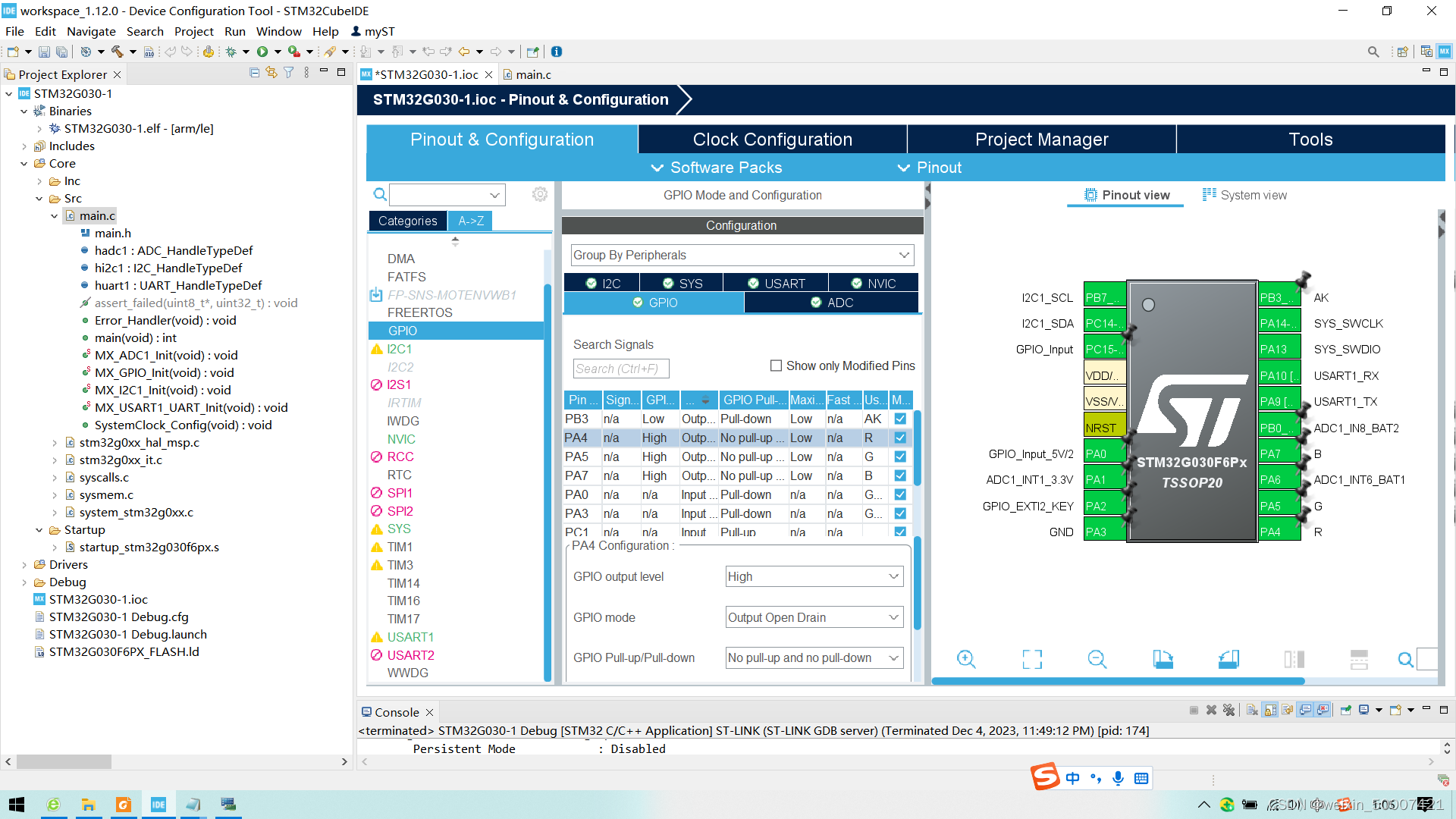Click Link with Editor icon in Project Explorer

[271, 73]
